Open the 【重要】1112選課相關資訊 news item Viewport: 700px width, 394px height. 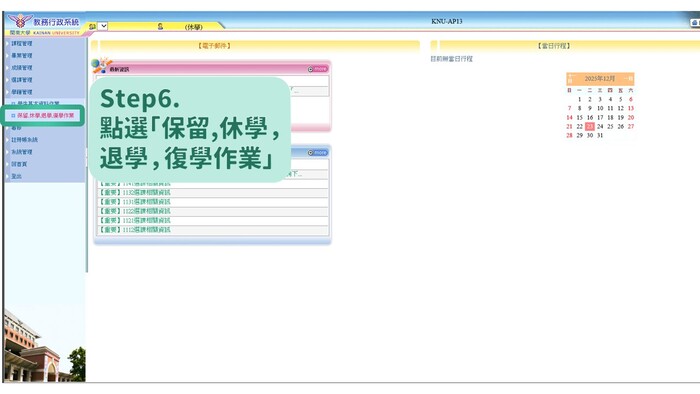click(134, 230)
